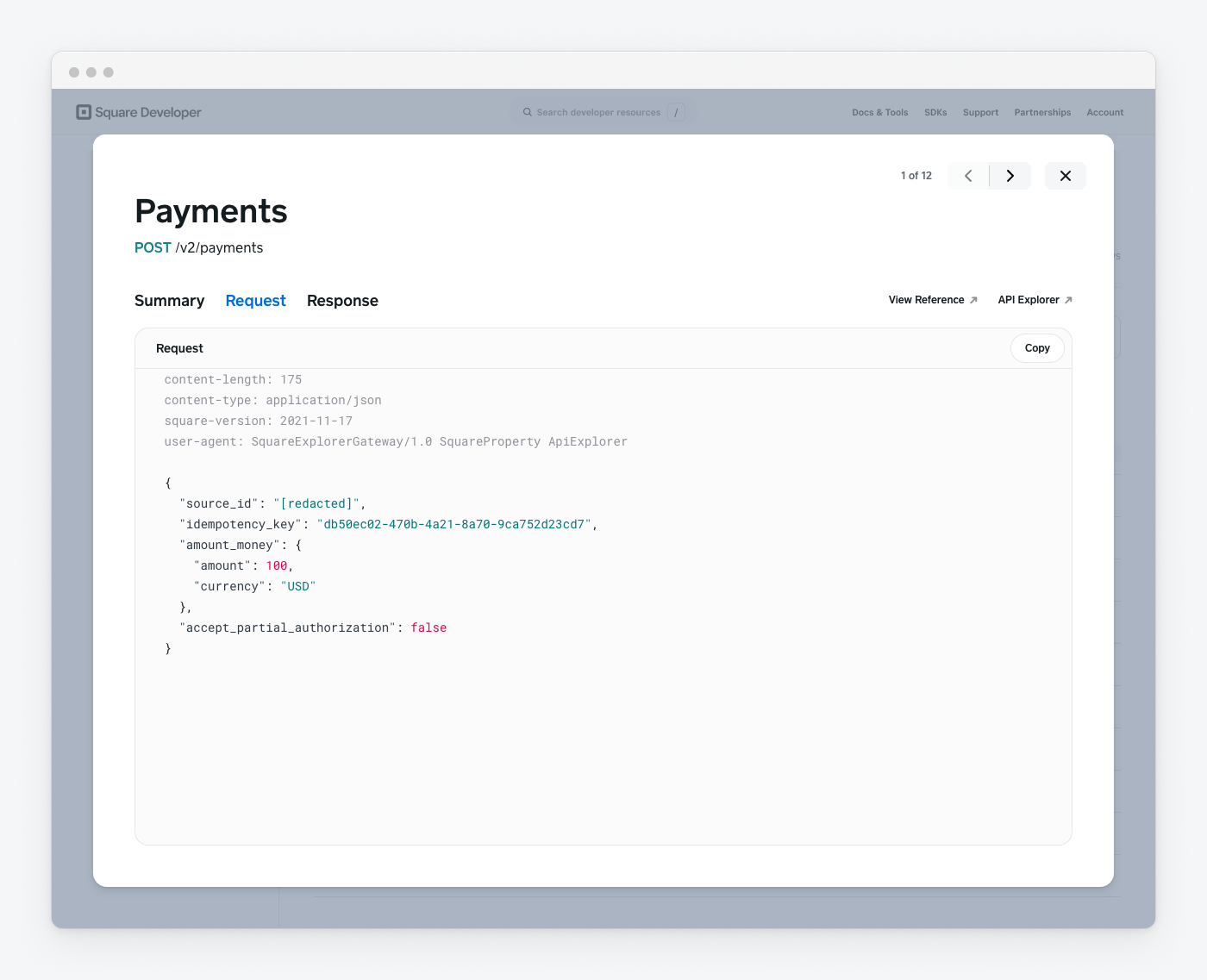Focus the Search developer resources field
1207x980 pixels.
(603, 112)
